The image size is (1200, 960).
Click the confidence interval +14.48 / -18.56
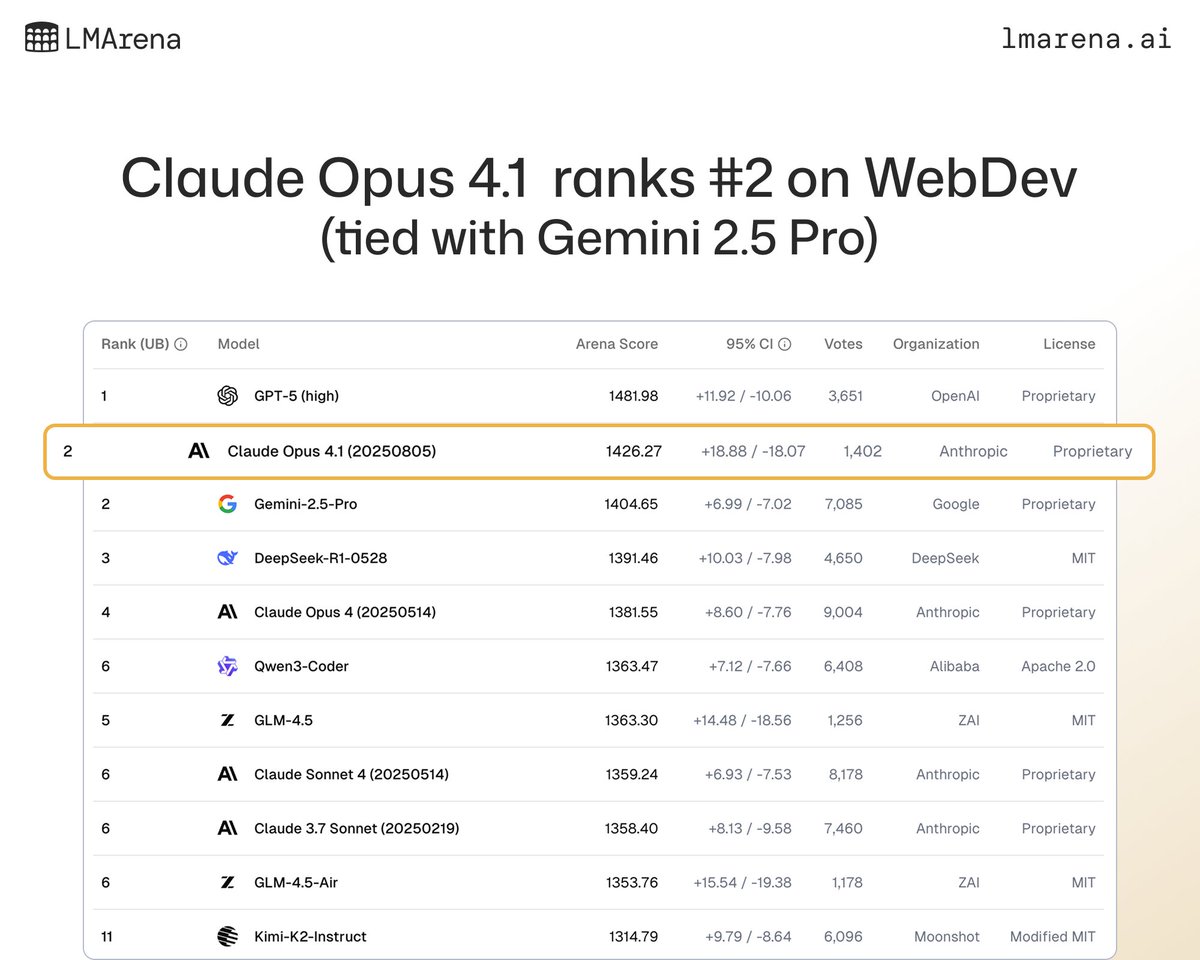tap(742, 720)
